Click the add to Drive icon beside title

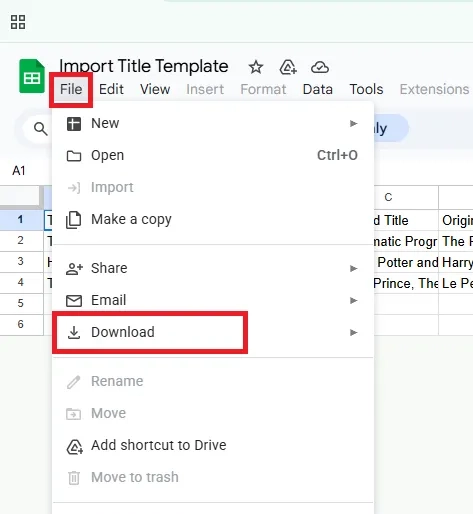coord(288,67)
